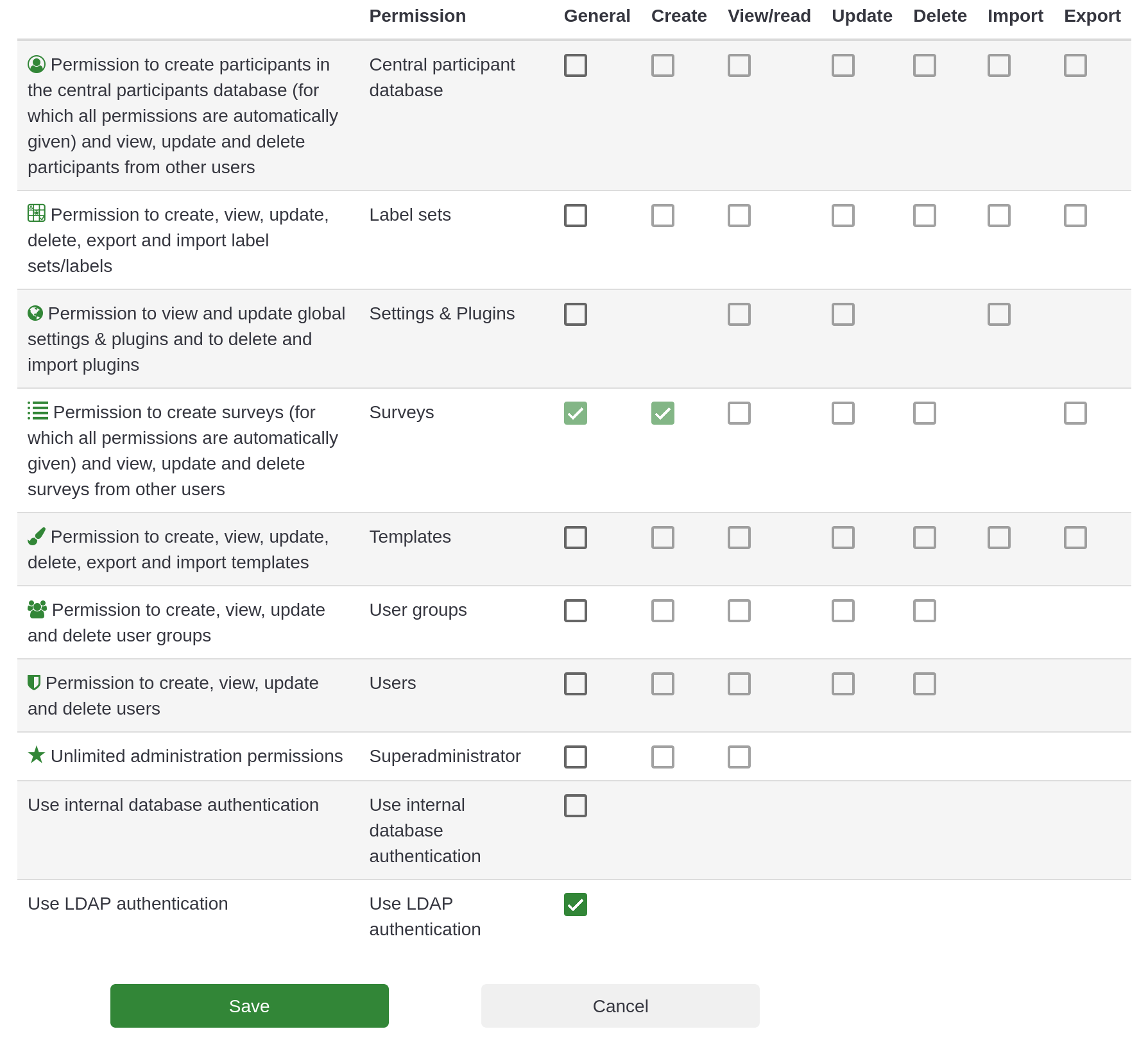Viewport: 1148px width, 1045px height.
Task: Enable User groups Update permission
Action: pos(843,611)
